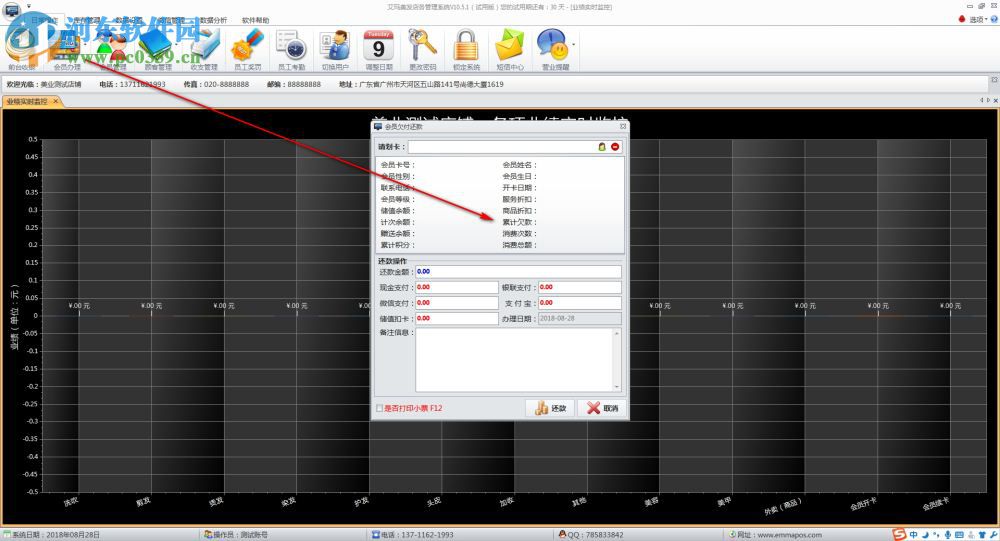Screen dimensions: 1000x541
Task: Focus 支付宝 amount field
Action: pos(580,303)
